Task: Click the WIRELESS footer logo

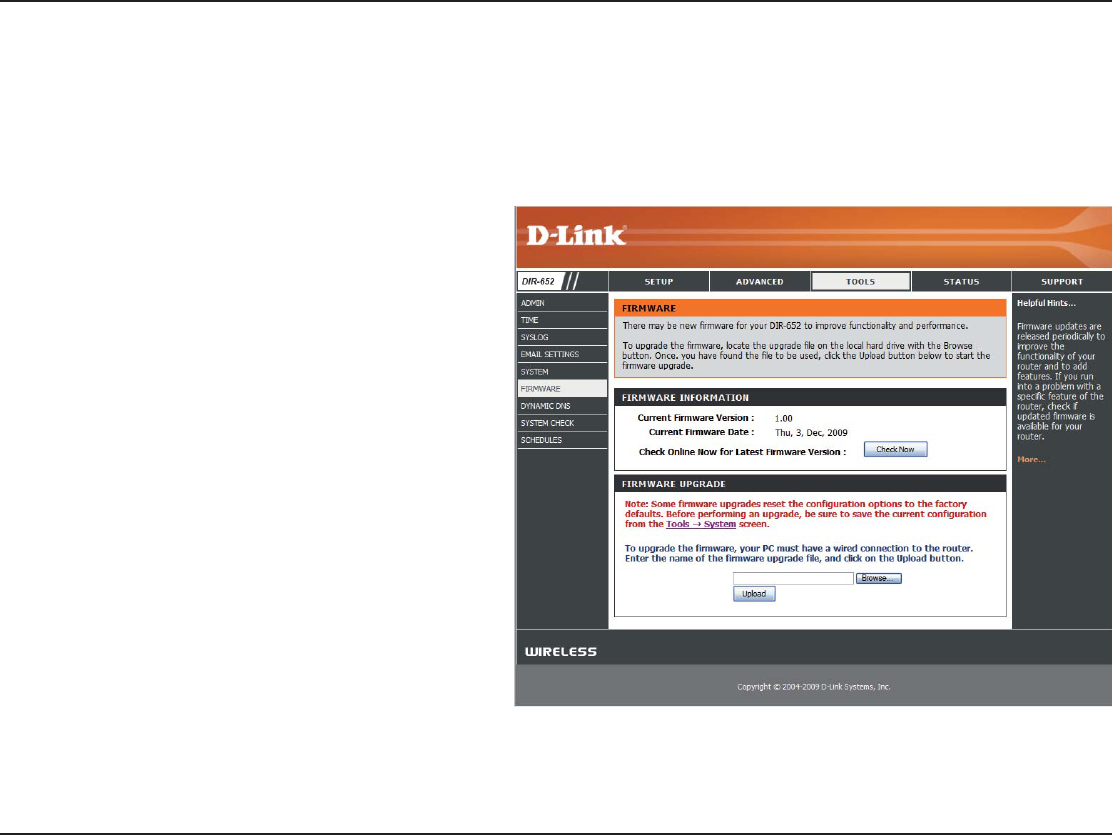Action: [560, 651]
